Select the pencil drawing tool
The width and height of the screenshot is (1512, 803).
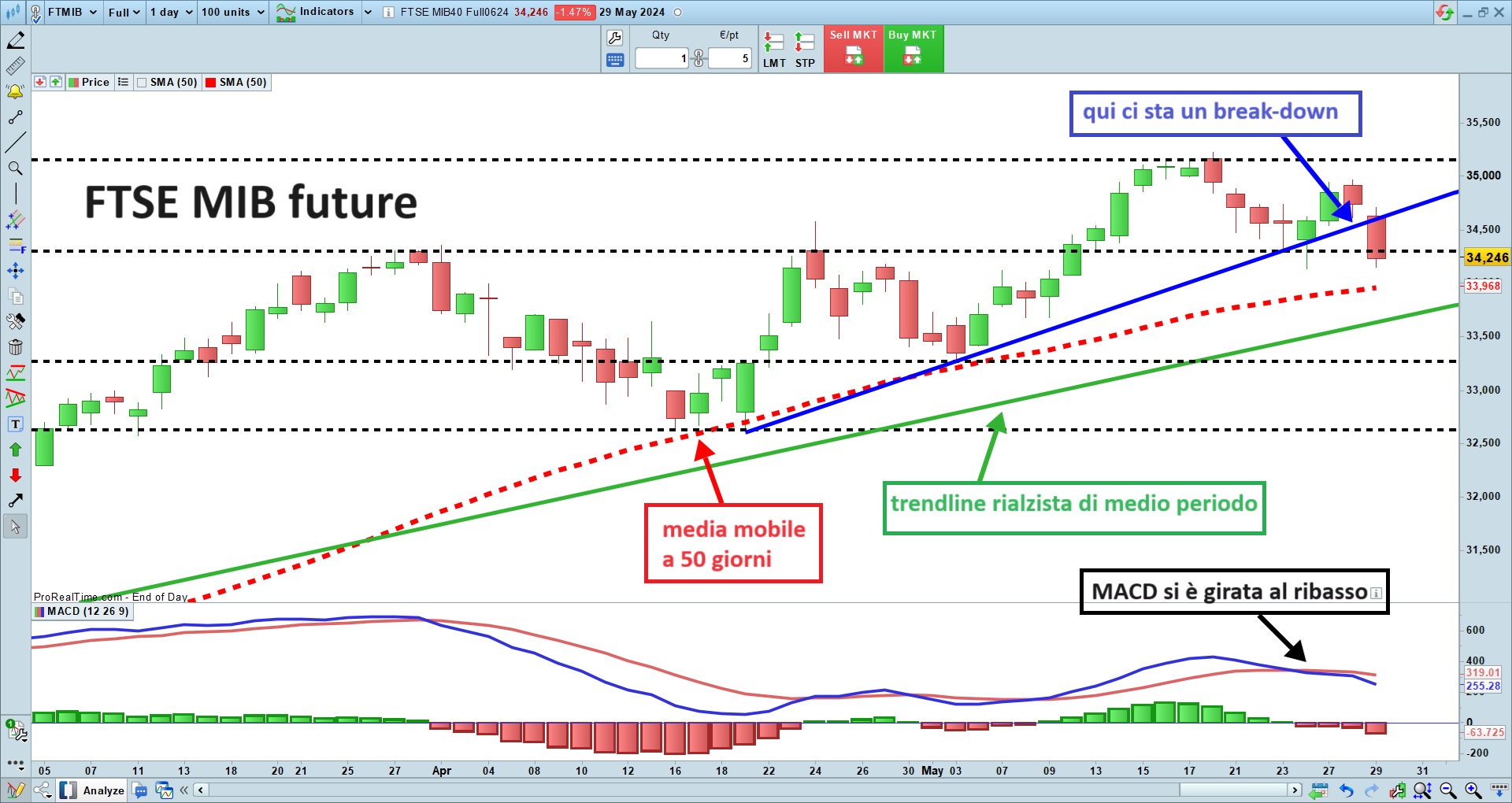15,40
